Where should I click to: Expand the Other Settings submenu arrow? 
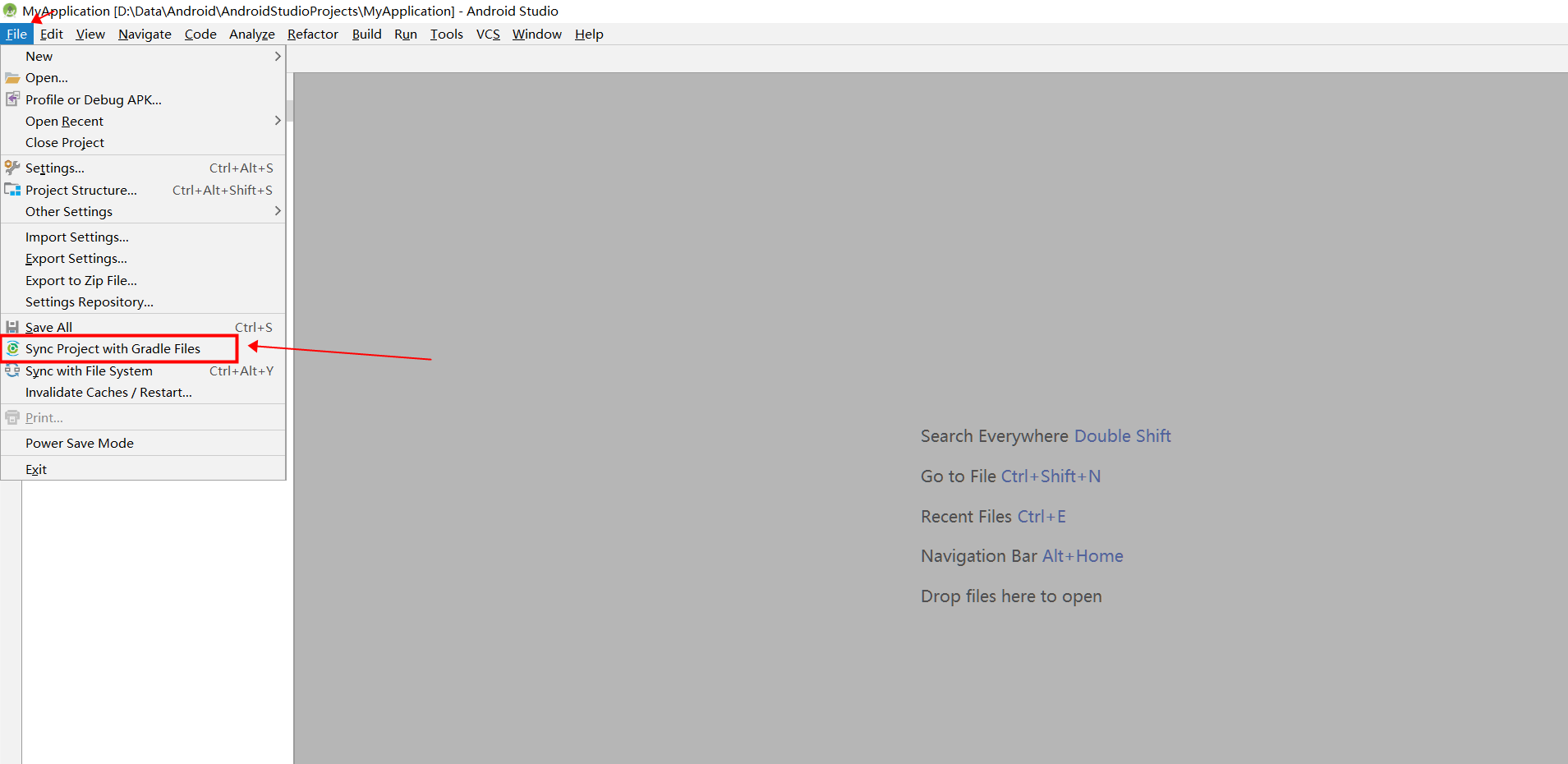(x=278, y=211)
